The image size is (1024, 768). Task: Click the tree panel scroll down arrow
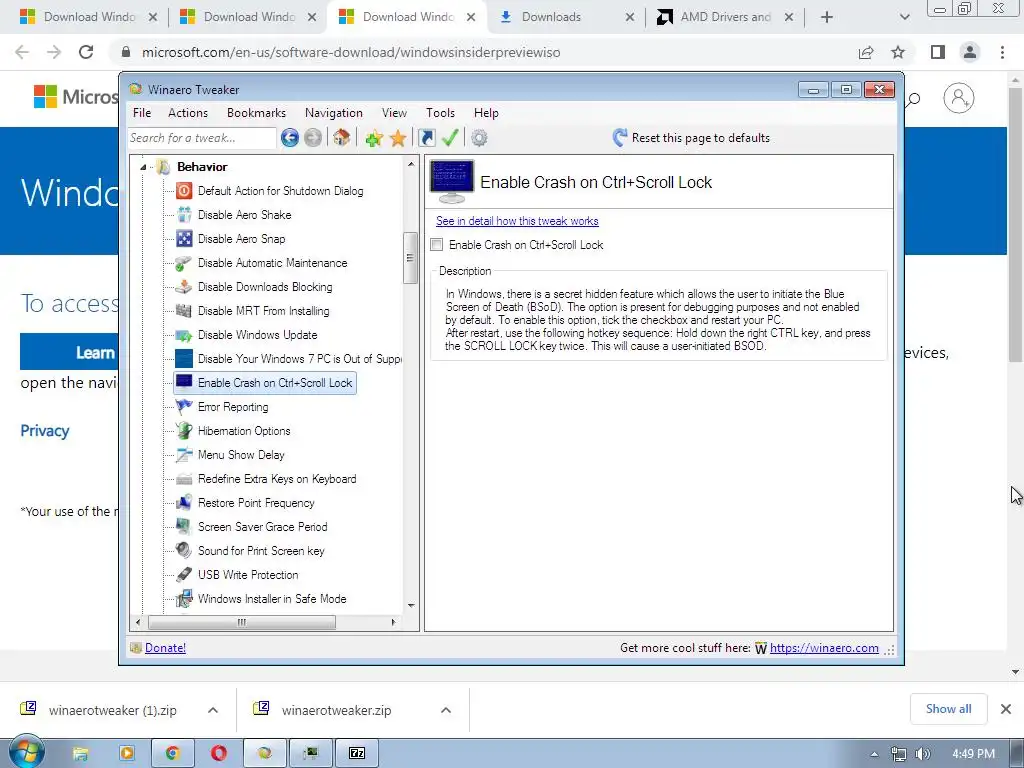[411, 605]
